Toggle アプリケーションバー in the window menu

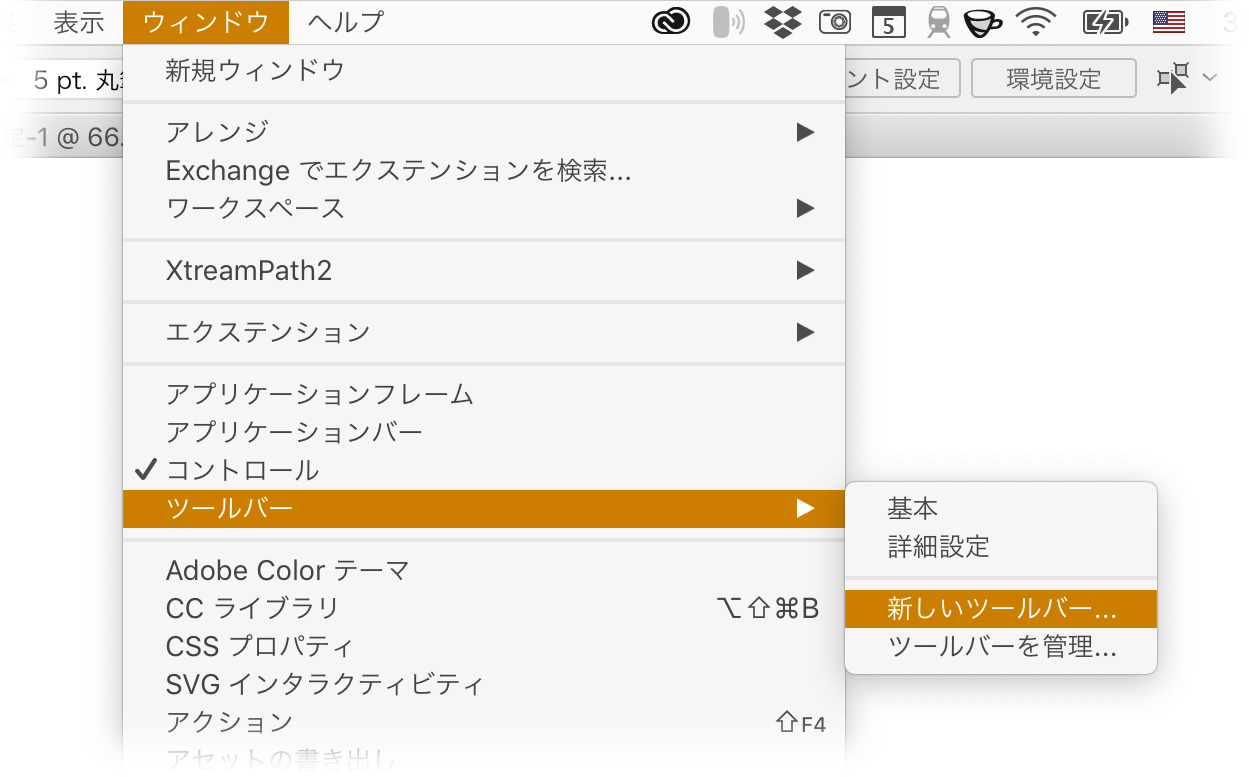pyautogui.click(x=484, y=432)
